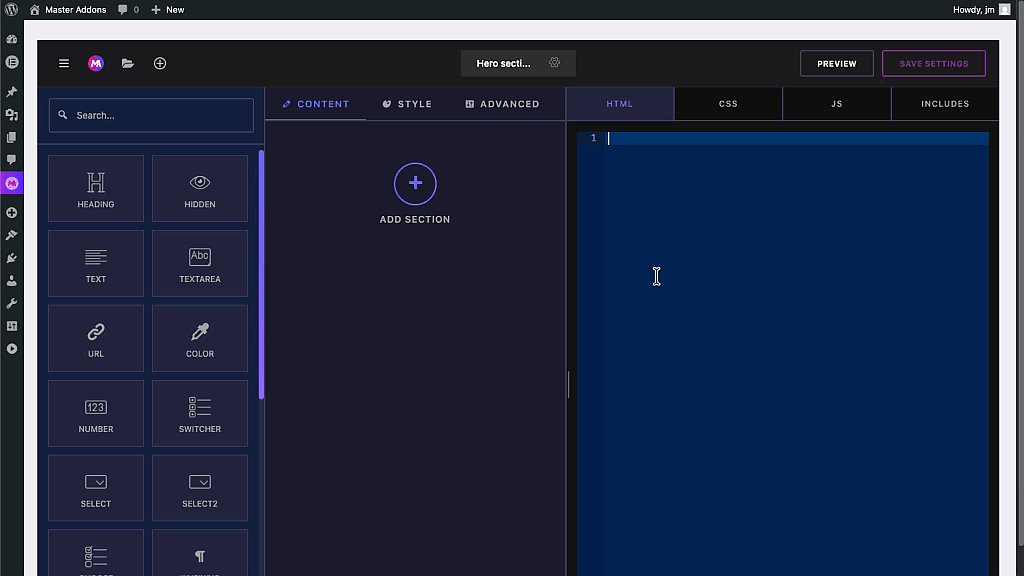The width and height of the screenshot is (1024, 576).
Task: Open Users icon in sidebar
Action: [x=12, y=281]
